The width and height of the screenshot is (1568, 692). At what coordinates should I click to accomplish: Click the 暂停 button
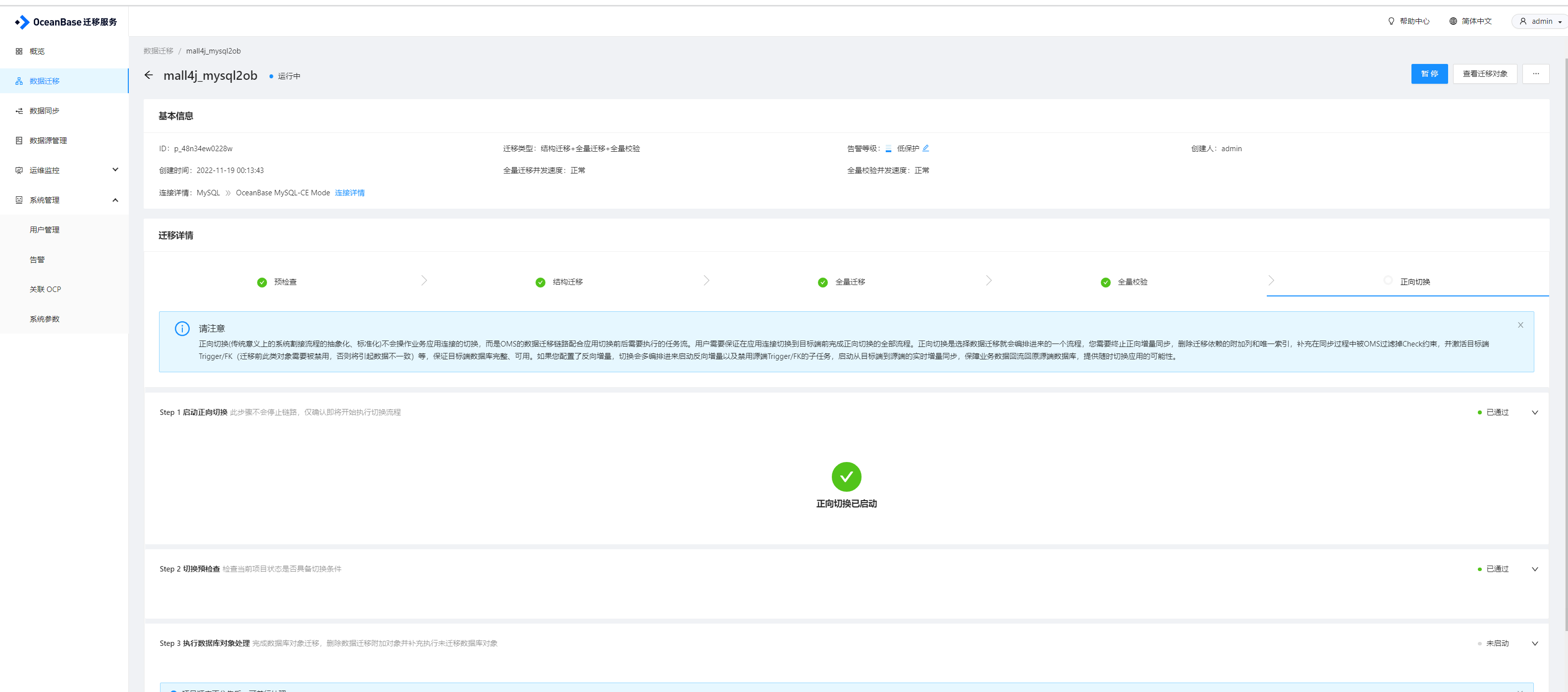tap(1429, 74)
